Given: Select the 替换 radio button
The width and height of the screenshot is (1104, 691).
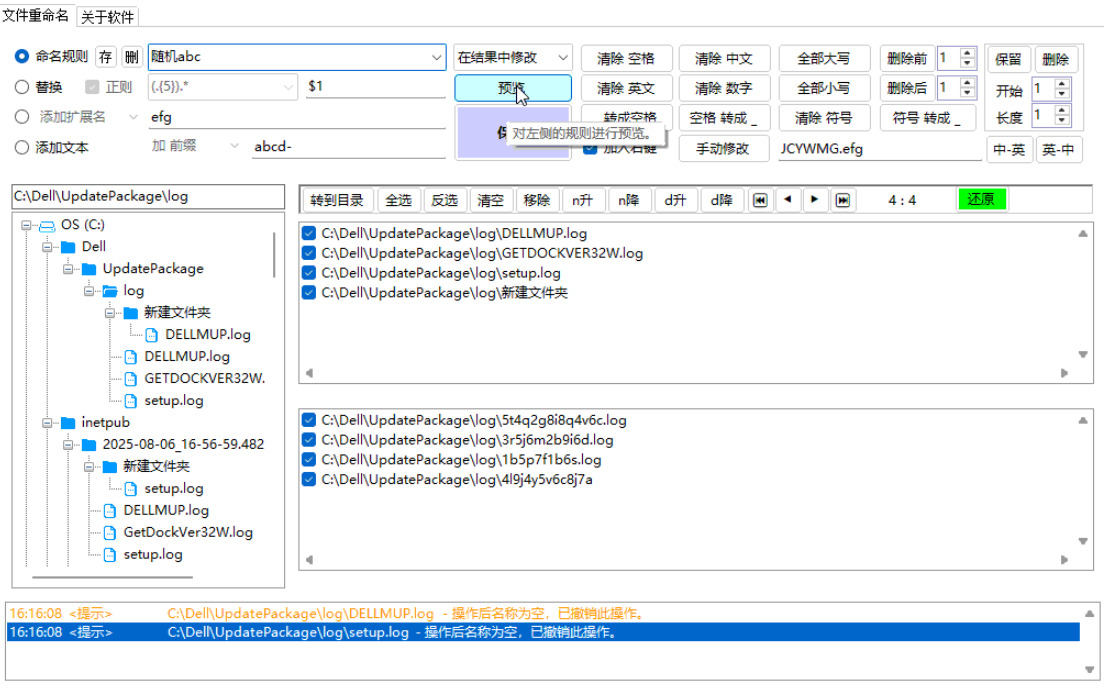Looking at the screenshot, I should coord(22,87).
